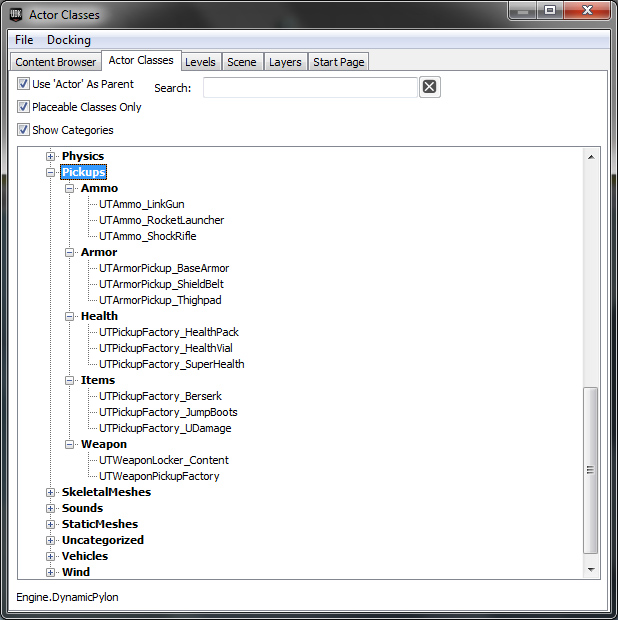Select UTPickupFactory_HealthVial class

click(x=166, y=348)
